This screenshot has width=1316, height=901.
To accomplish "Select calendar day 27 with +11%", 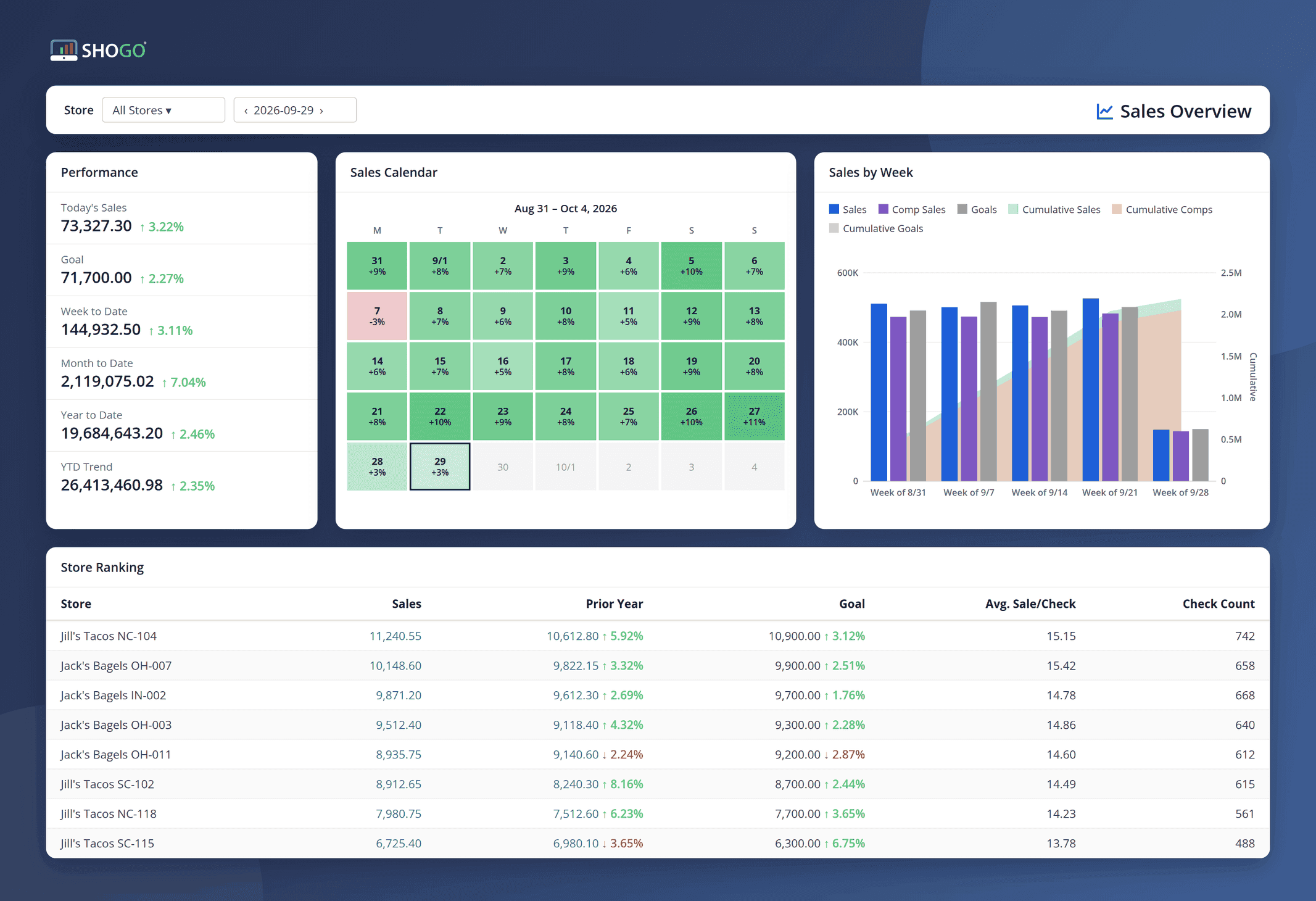I will 754,417.
